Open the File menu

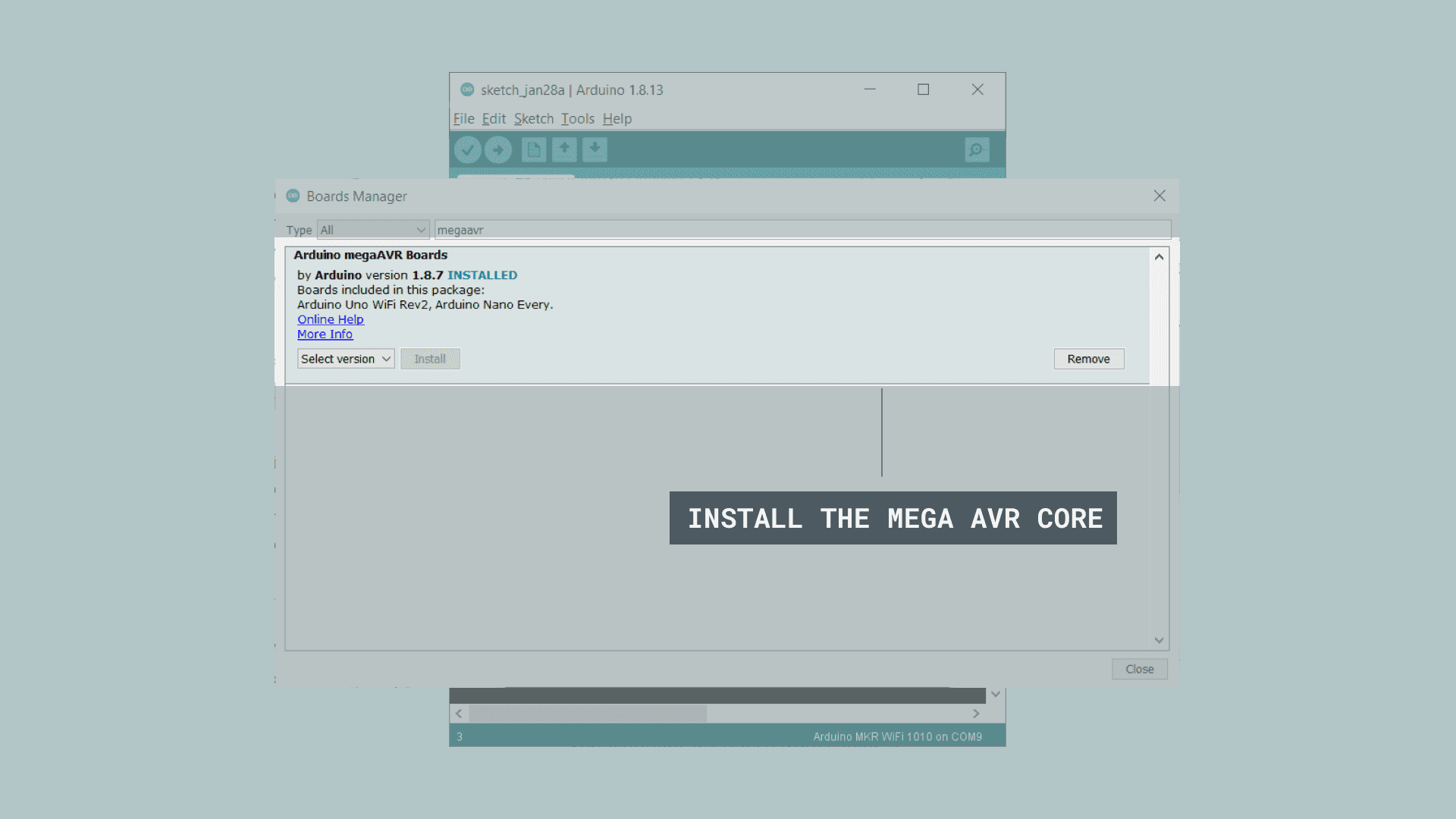(463, 119)
